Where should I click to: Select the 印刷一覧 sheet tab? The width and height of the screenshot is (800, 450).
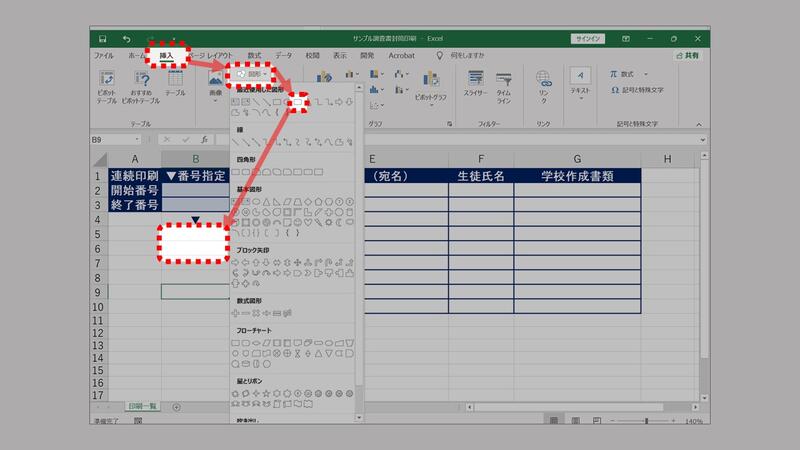click(142, 406)
